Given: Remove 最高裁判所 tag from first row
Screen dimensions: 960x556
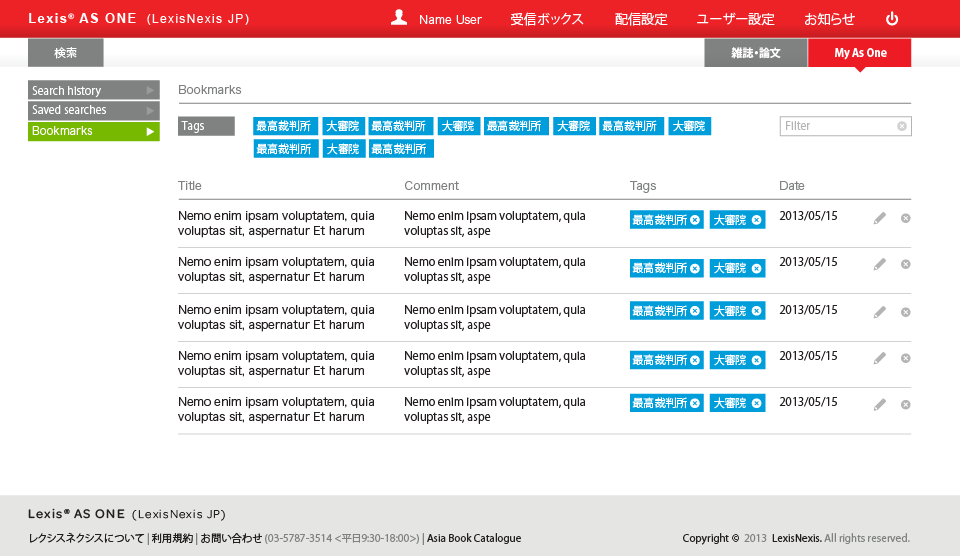Looking at the screenshot, I should (695, 220).
